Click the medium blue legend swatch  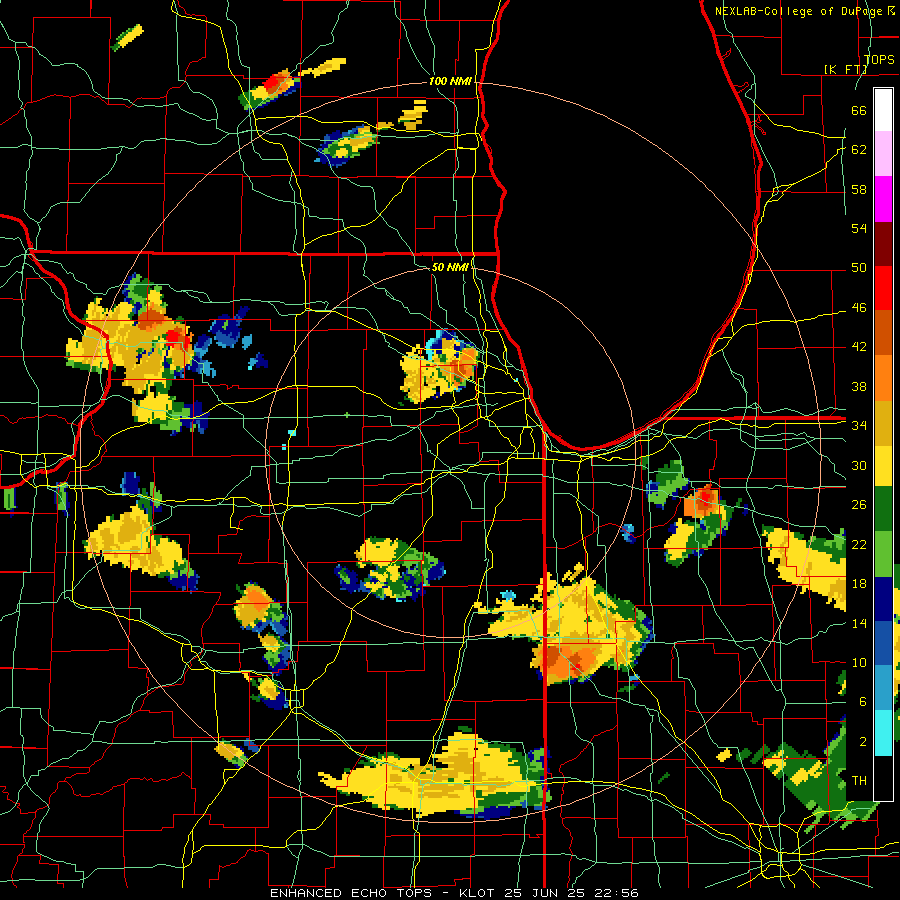[883, 643]
